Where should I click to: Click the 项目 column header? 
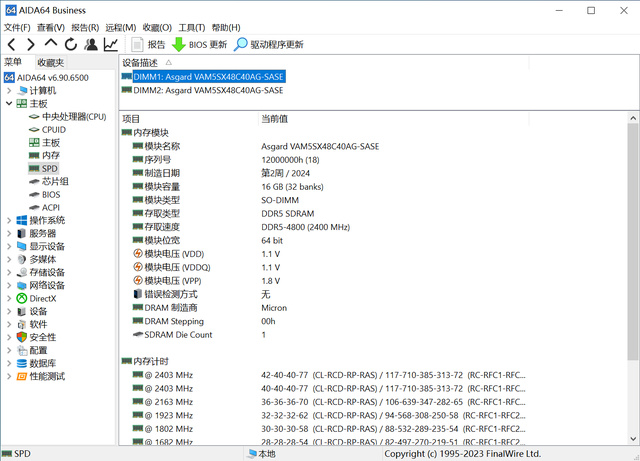(131, 119)
